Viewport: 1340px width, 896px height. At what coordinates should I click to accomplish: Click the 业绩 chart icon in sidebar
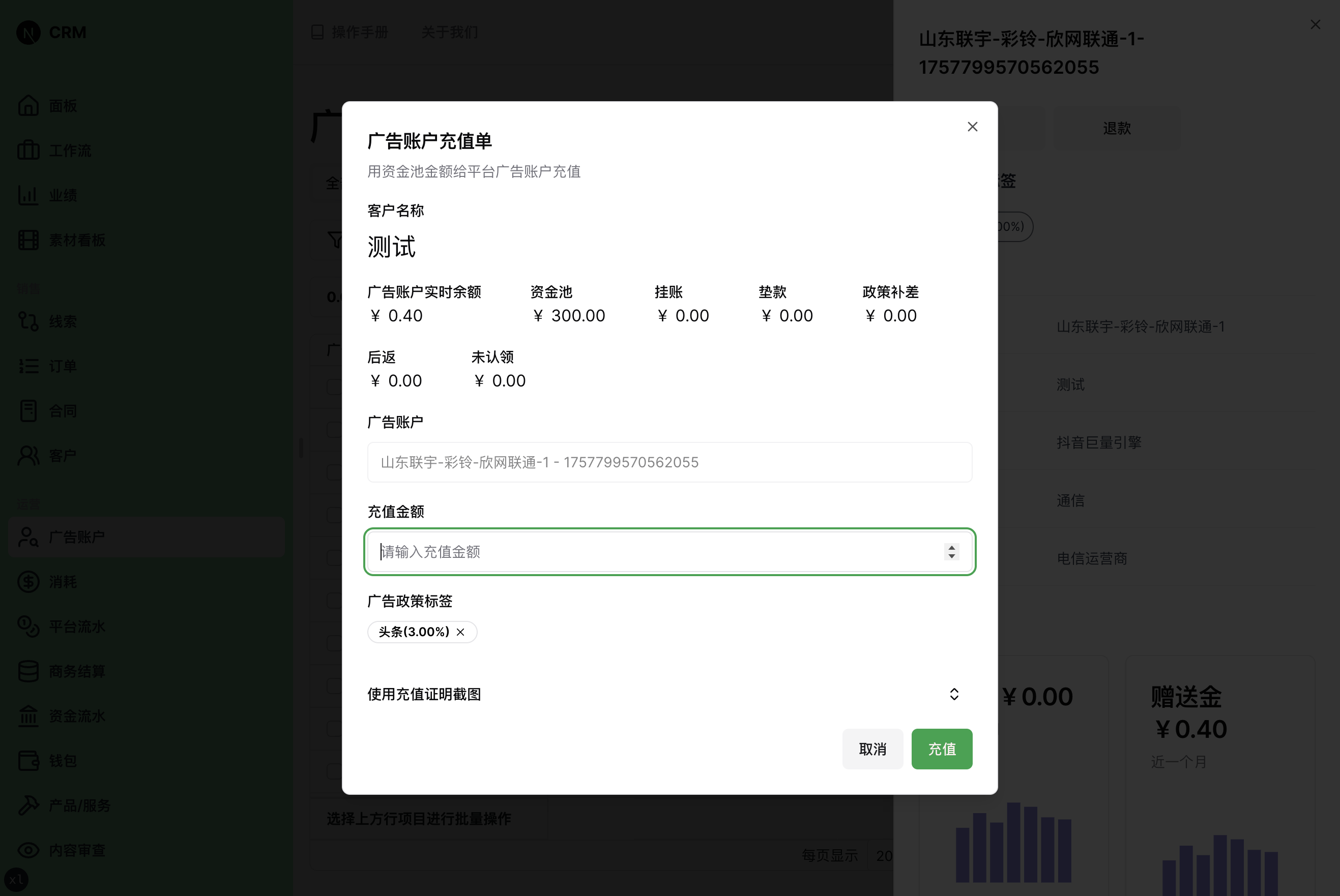point(28,195)
